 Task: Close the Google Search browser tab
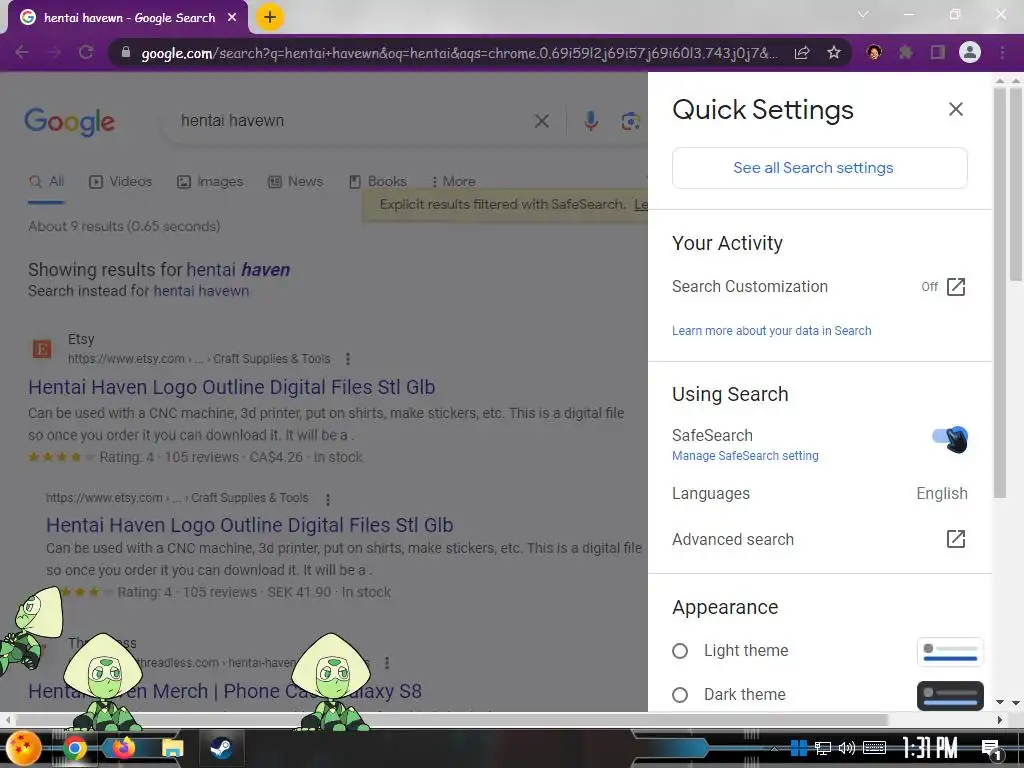coord(232,18)
